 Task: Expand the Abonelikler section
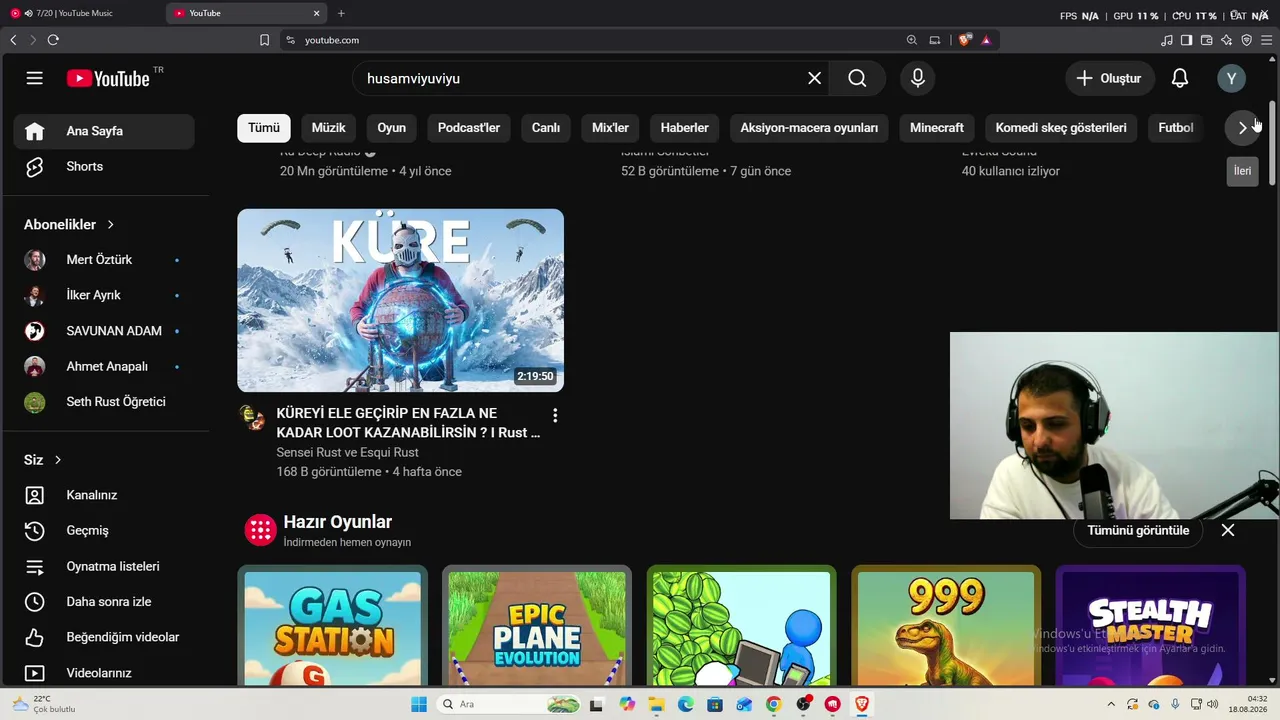click(70, 225)
